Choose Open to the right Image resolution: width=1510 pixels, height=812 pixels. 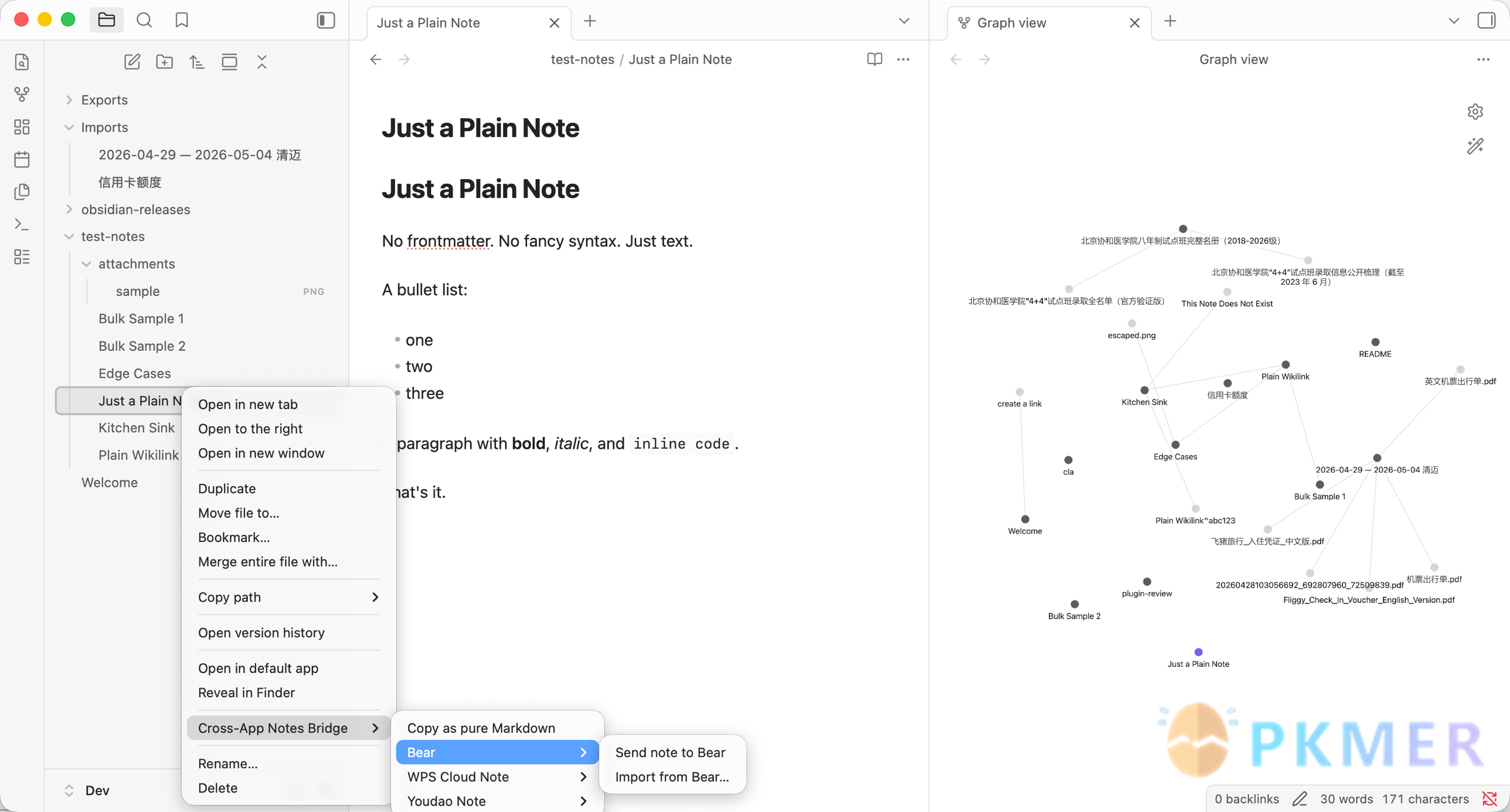(x=288, y=429)
